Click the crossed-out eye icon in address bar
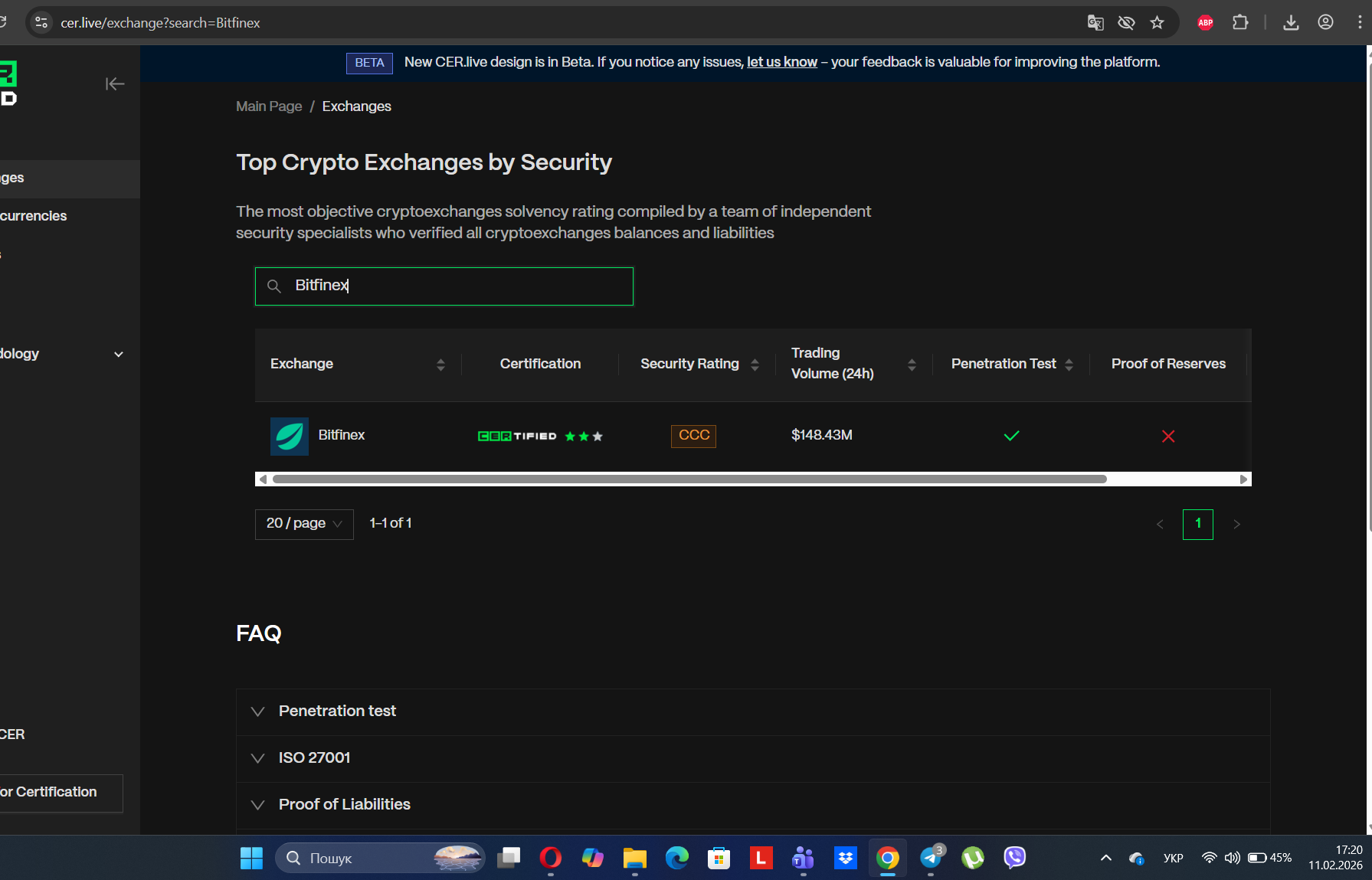 (x=1126, y=23)
